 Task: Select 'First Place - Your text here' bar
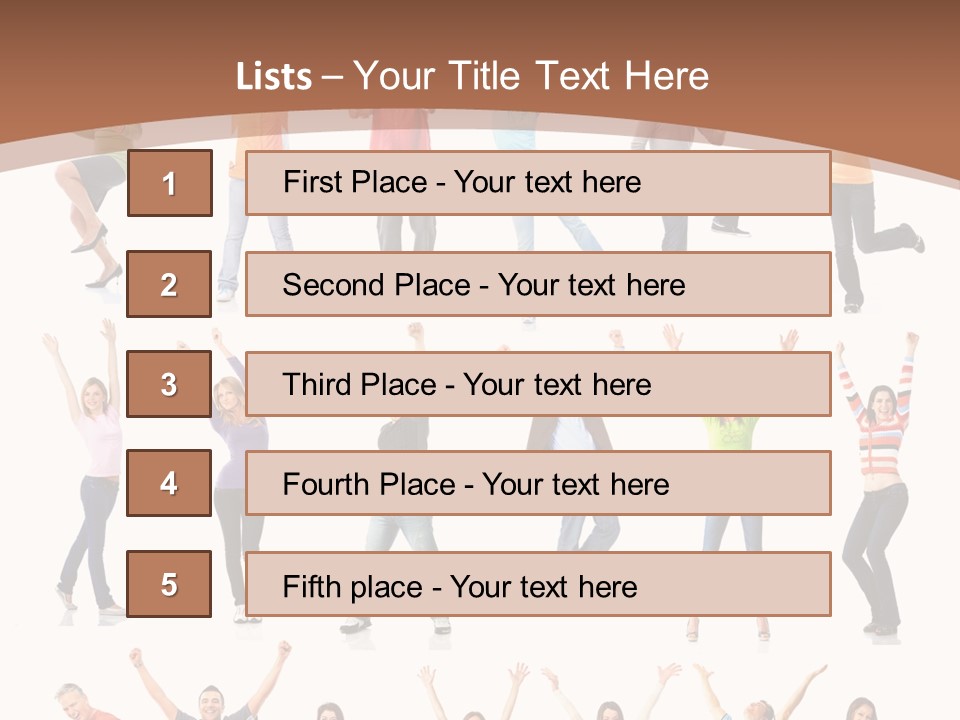(538, 183)
